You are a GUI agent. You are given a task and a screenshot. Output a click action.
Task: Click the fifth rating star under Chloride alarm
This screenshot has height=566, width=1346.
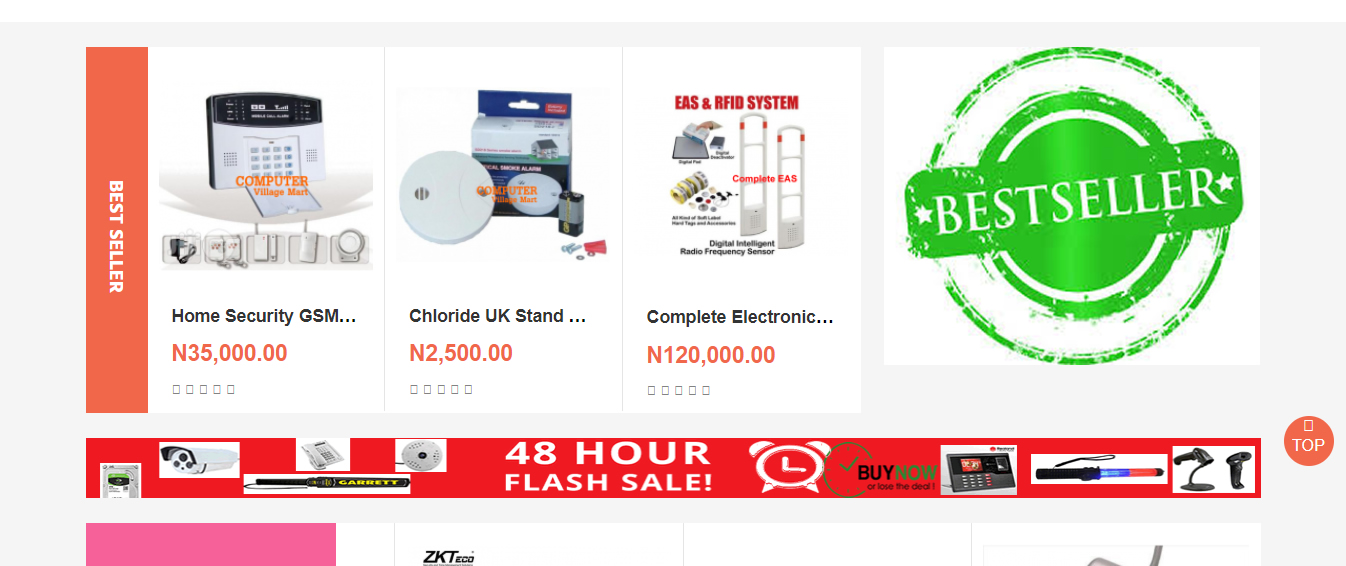(x=468, y=389)
